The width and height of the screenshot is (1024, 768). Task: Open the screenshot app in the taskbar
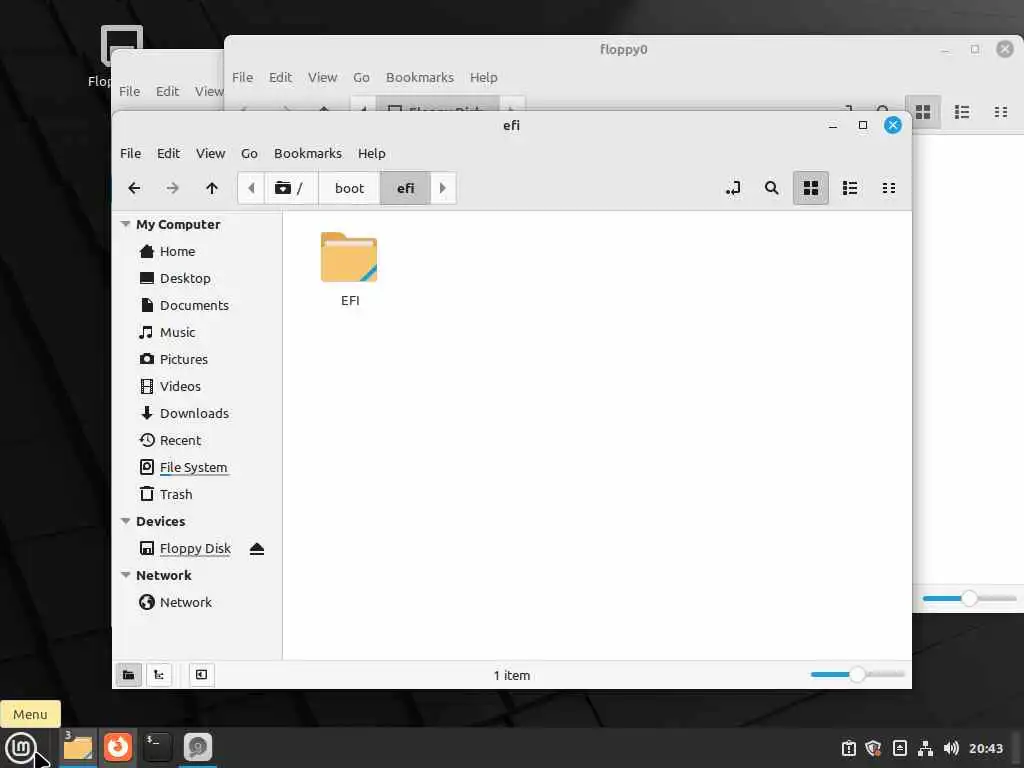click(198, 747)
